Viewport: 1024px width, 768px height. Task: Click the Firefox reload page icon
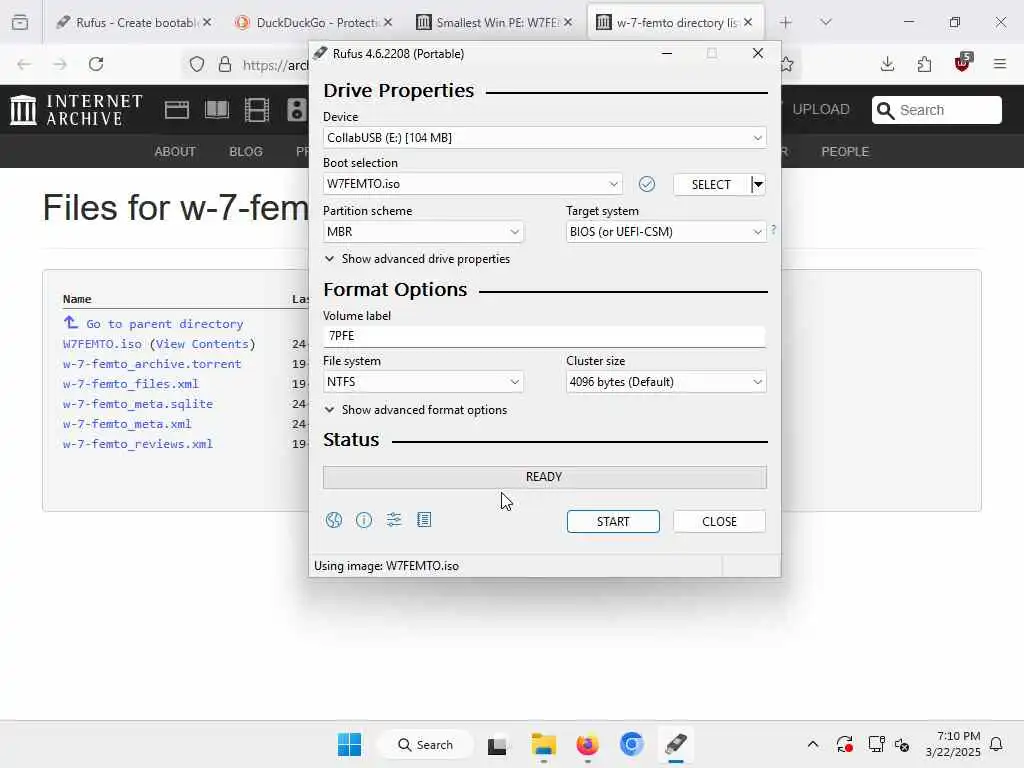[x=96, y=64]
